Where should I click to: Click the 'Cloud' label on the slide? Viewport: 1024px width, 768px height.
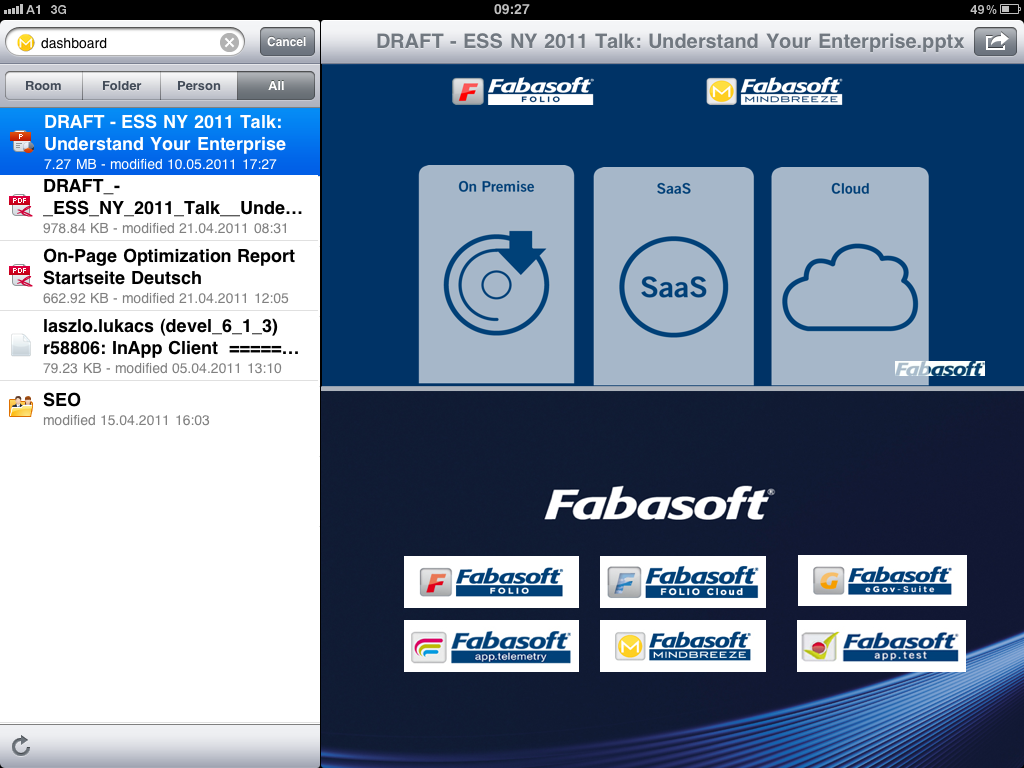pyautogui.click(x=850, y=189)
